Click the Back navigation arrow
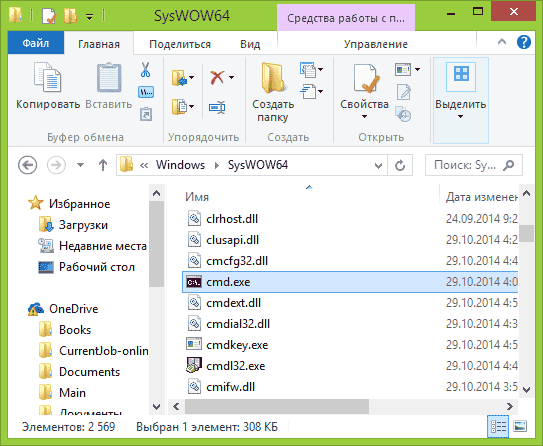The width and height of the screenshot is (543, 446). pos(27,165)
